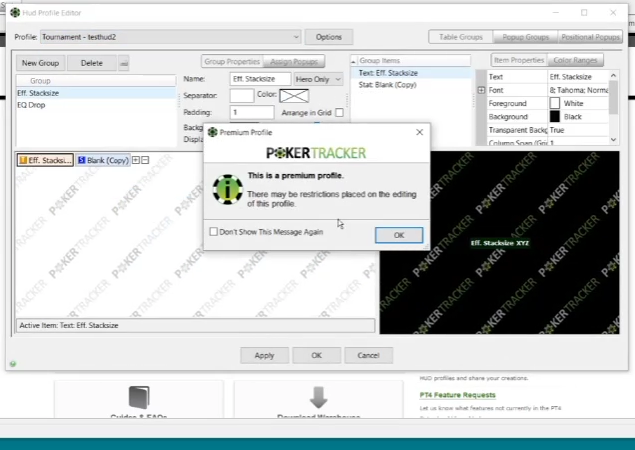Click the Delete group button
The image size is (635, 450).
(x=92, y=63)
